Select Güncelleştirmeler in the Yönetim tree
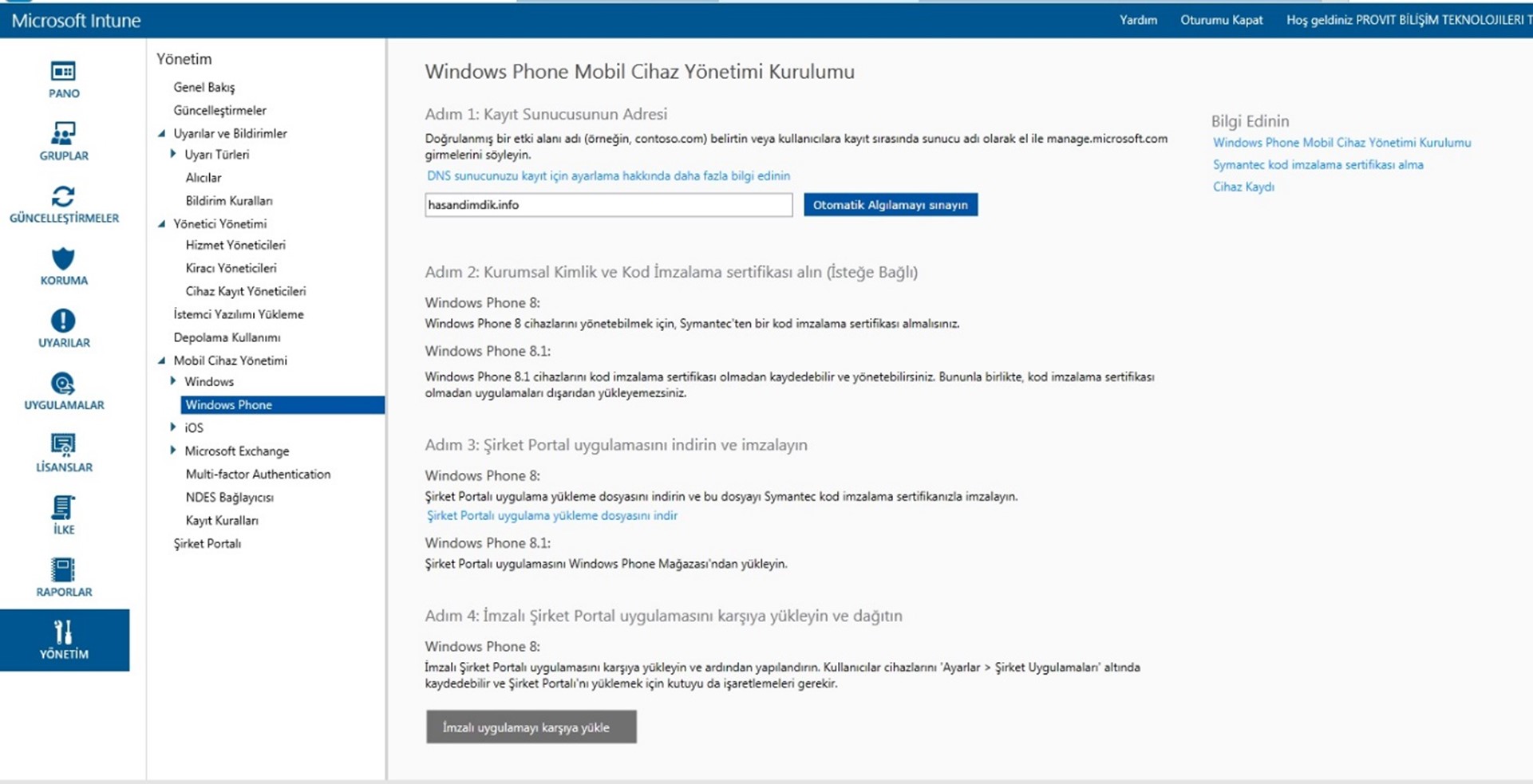Screen dimensions: 1533x784 [x=220, y=110]
